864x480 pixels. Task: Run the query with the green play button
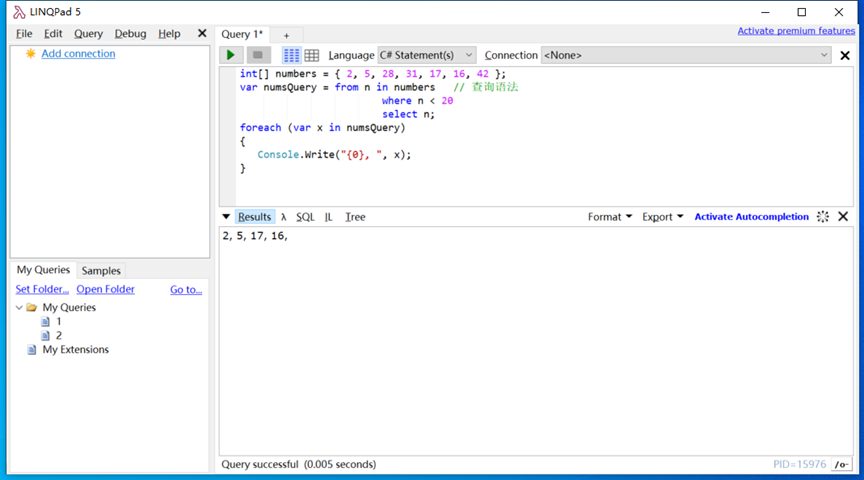[231, 55]
